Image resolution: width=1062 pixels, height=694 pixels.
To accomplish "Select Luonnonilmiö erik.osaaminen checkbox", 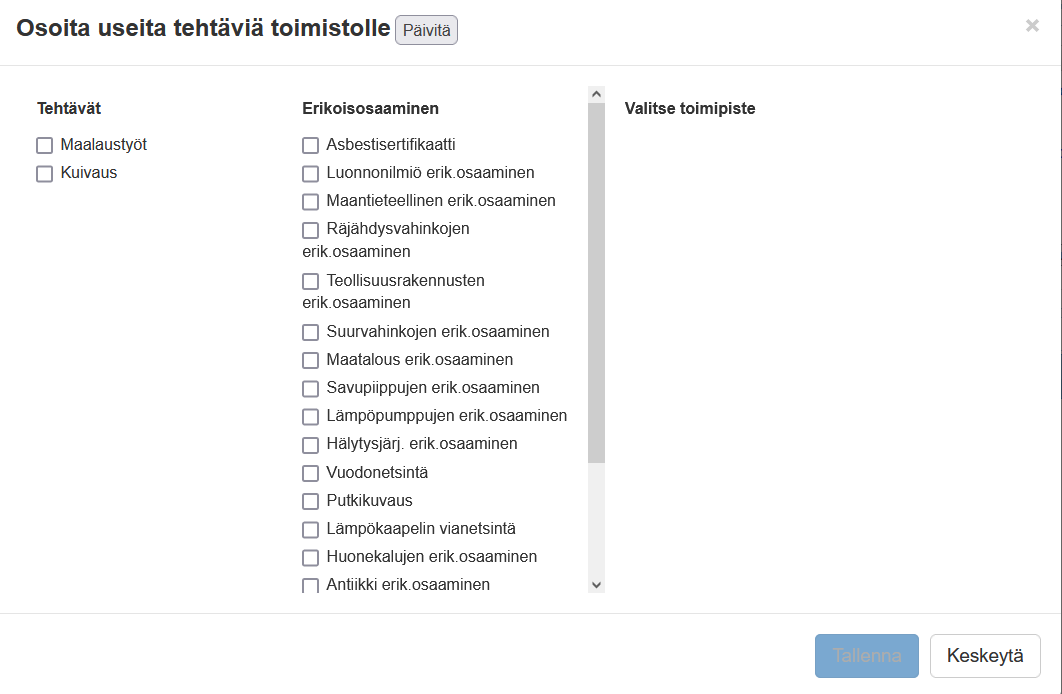I will click(x=311, y=174).
